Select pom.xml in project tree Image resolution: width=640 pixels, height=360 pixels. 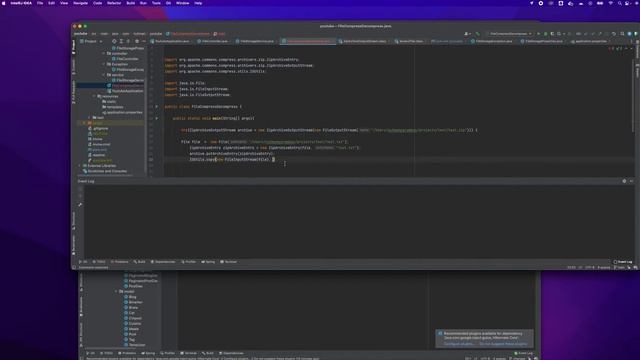99,150
